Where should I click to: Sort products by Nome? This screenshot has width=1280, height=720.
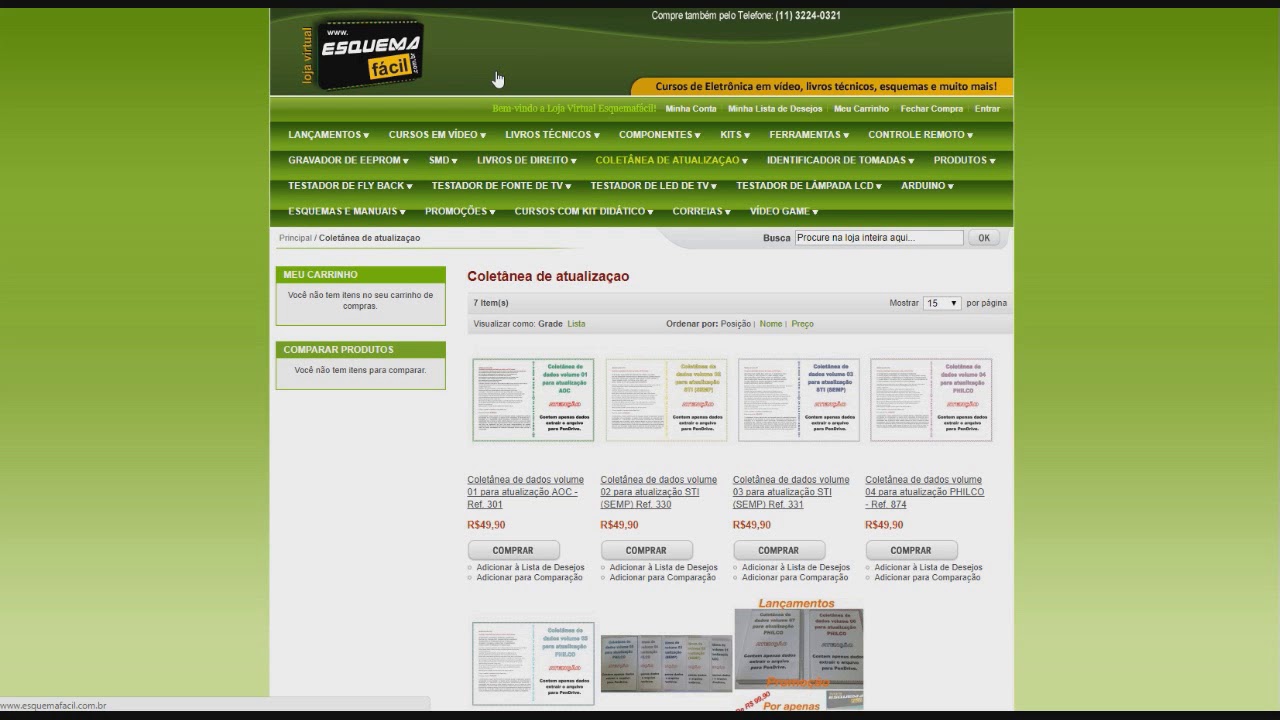pos(770,324)
